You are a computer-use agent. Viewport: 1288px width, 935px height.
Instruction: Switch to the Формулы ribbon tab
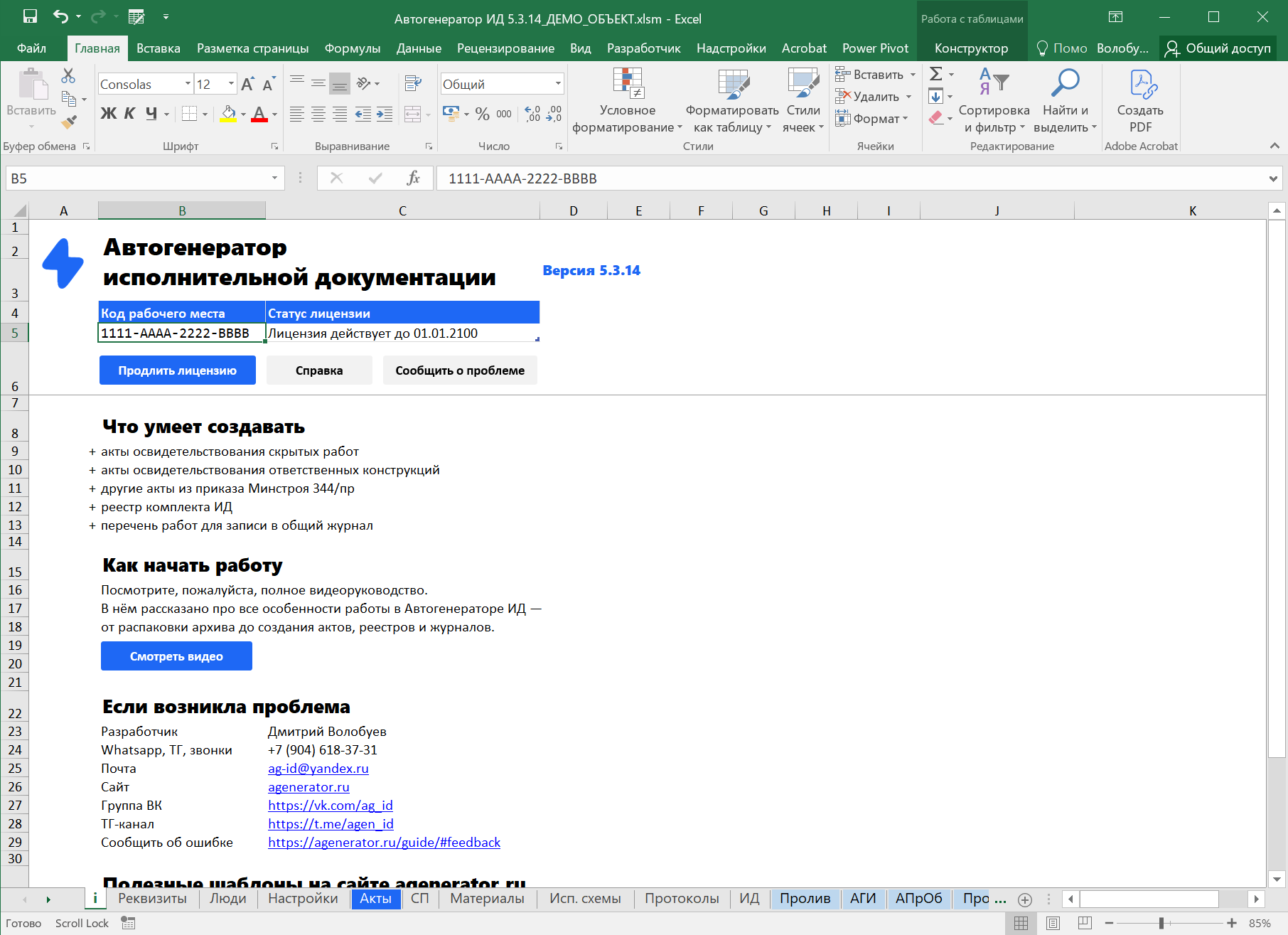(x=353, y=48)
